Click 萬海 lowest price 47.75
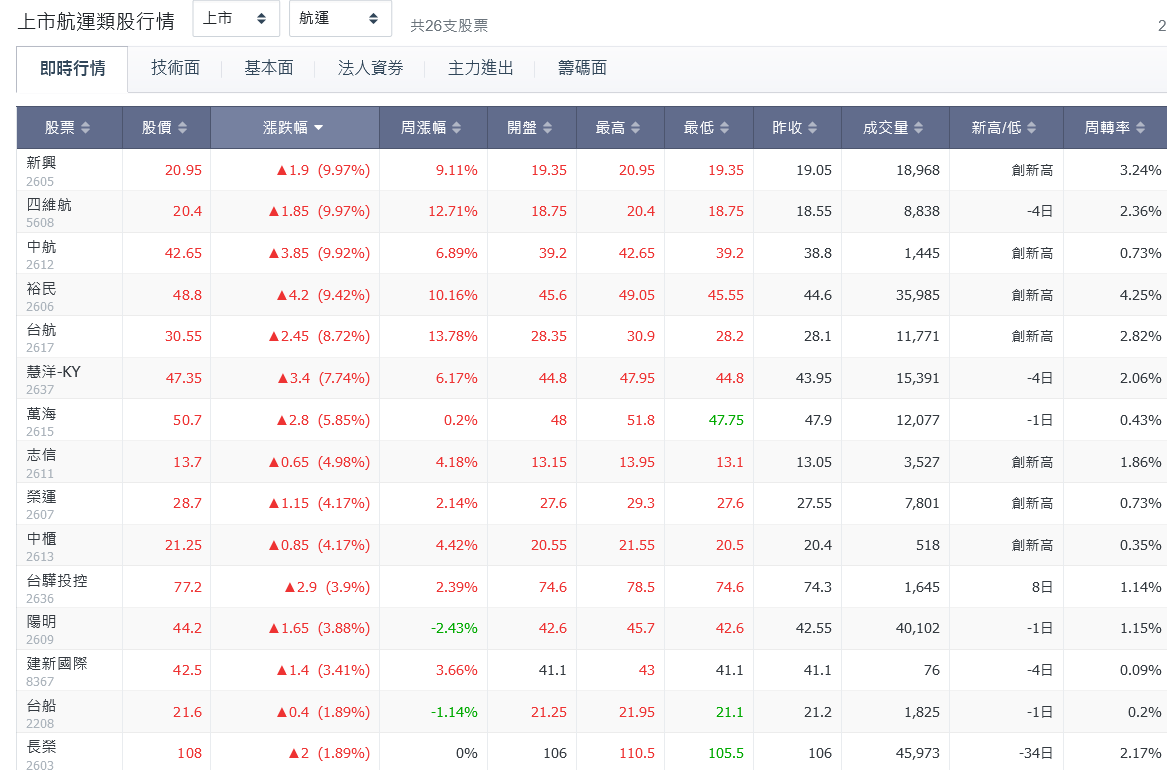This screenshot has height=770, width=1167. 726,420
